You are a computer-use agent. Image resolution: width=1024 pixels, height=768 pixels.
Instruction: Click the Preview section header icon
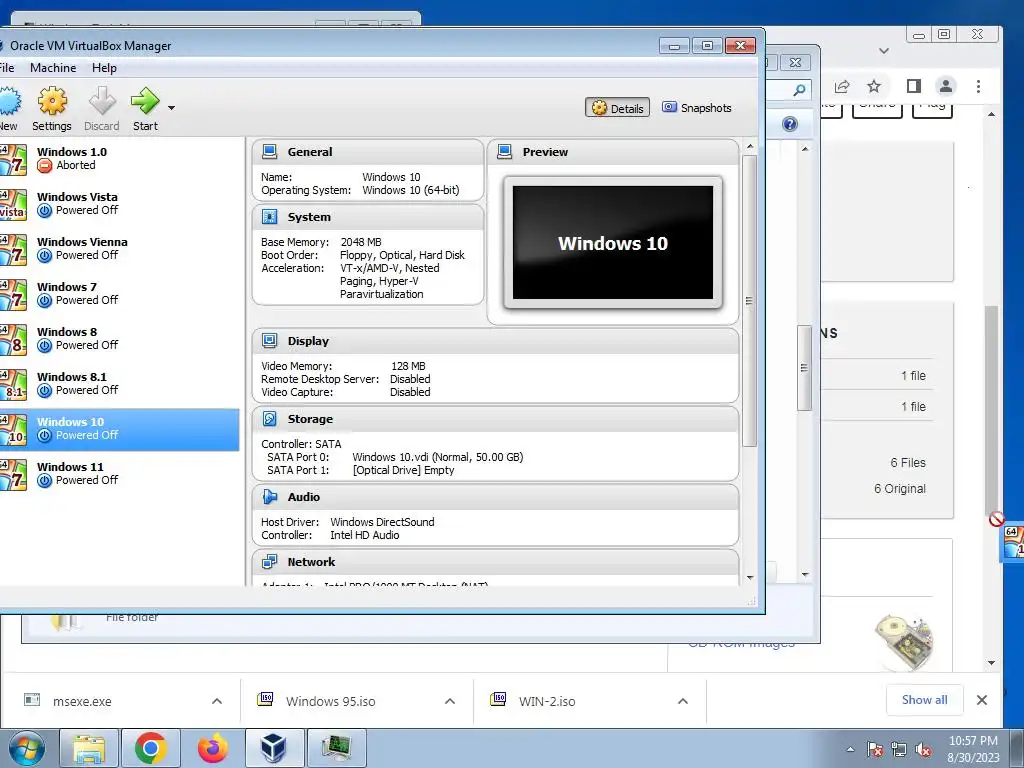(x=504, y=152)
